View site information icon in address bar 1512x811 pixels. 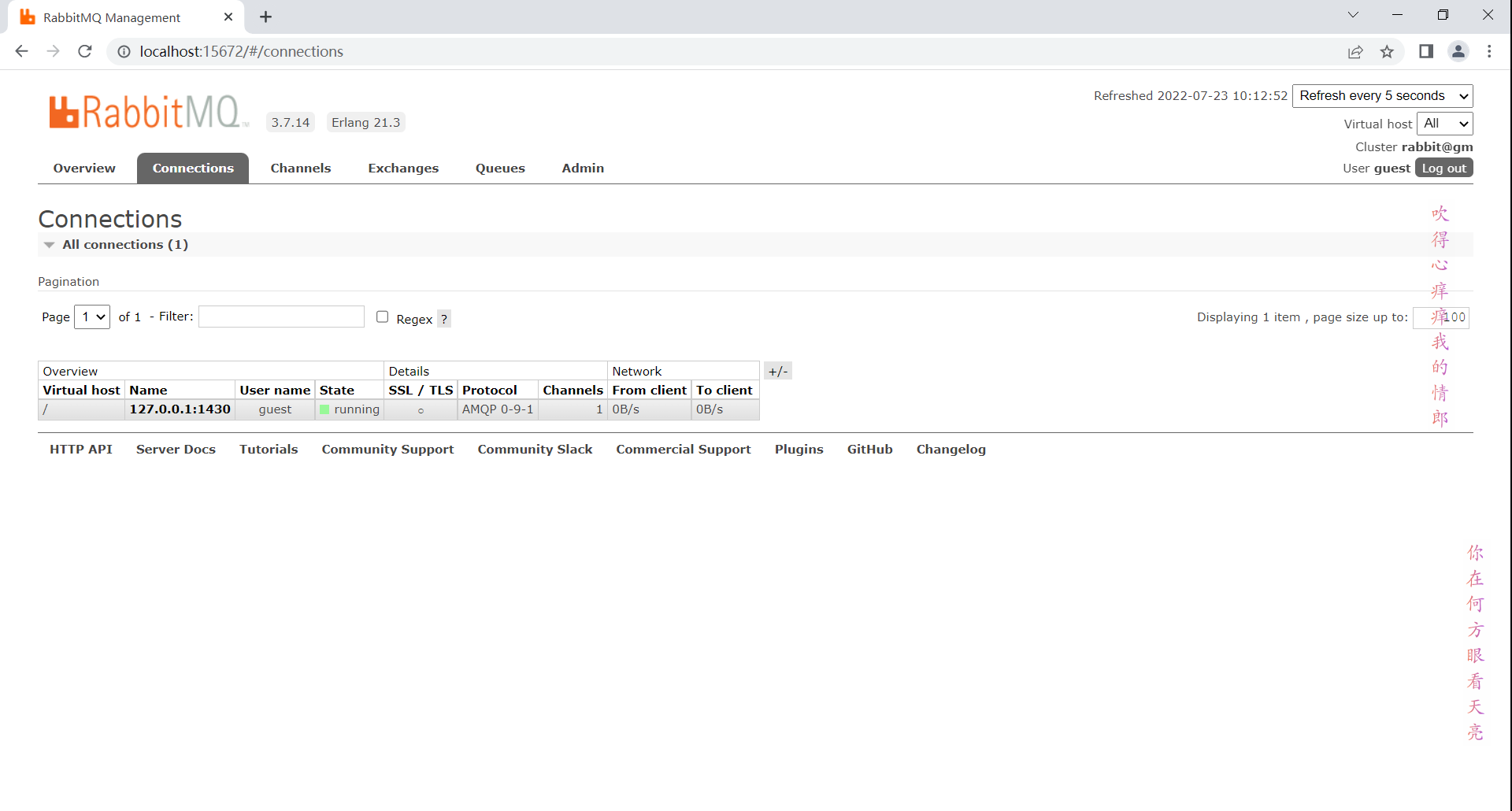click(124, 51)
